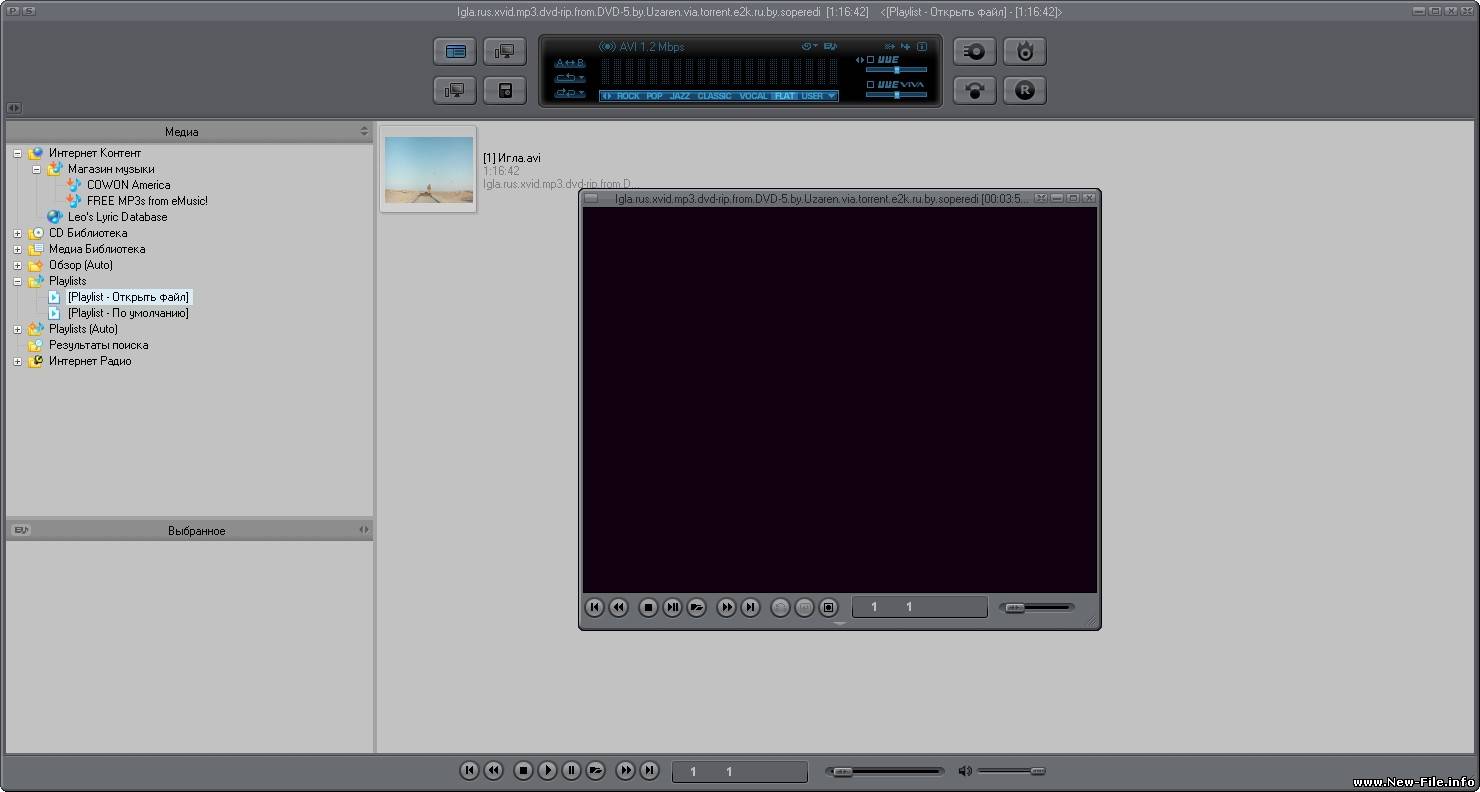This screenshot has width=1480, height=792.
Task: Select the video display mode icon
Action: [505, 51]
